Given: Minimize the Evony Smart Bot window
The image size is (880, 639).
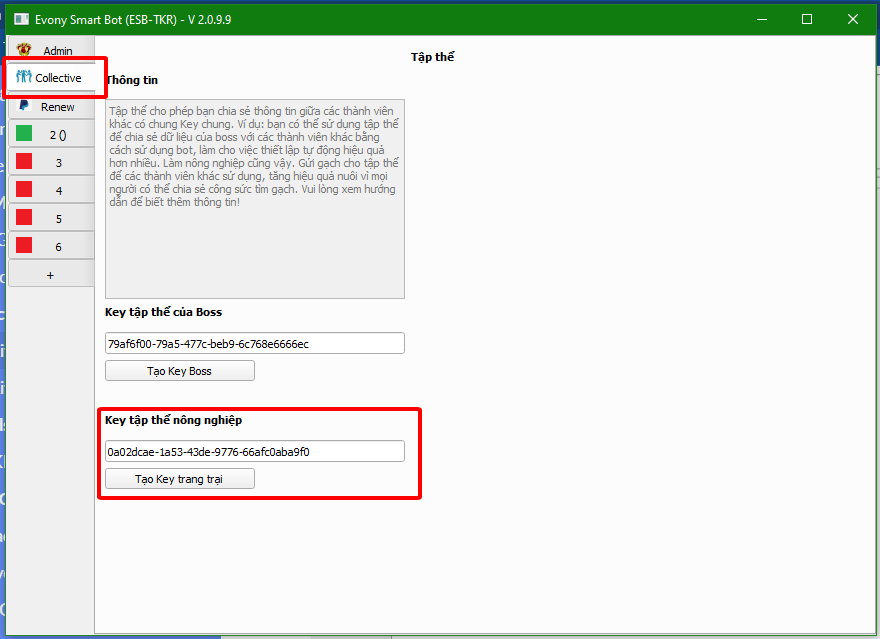Looking at the screenshot, I should click(x=762, y=19).
